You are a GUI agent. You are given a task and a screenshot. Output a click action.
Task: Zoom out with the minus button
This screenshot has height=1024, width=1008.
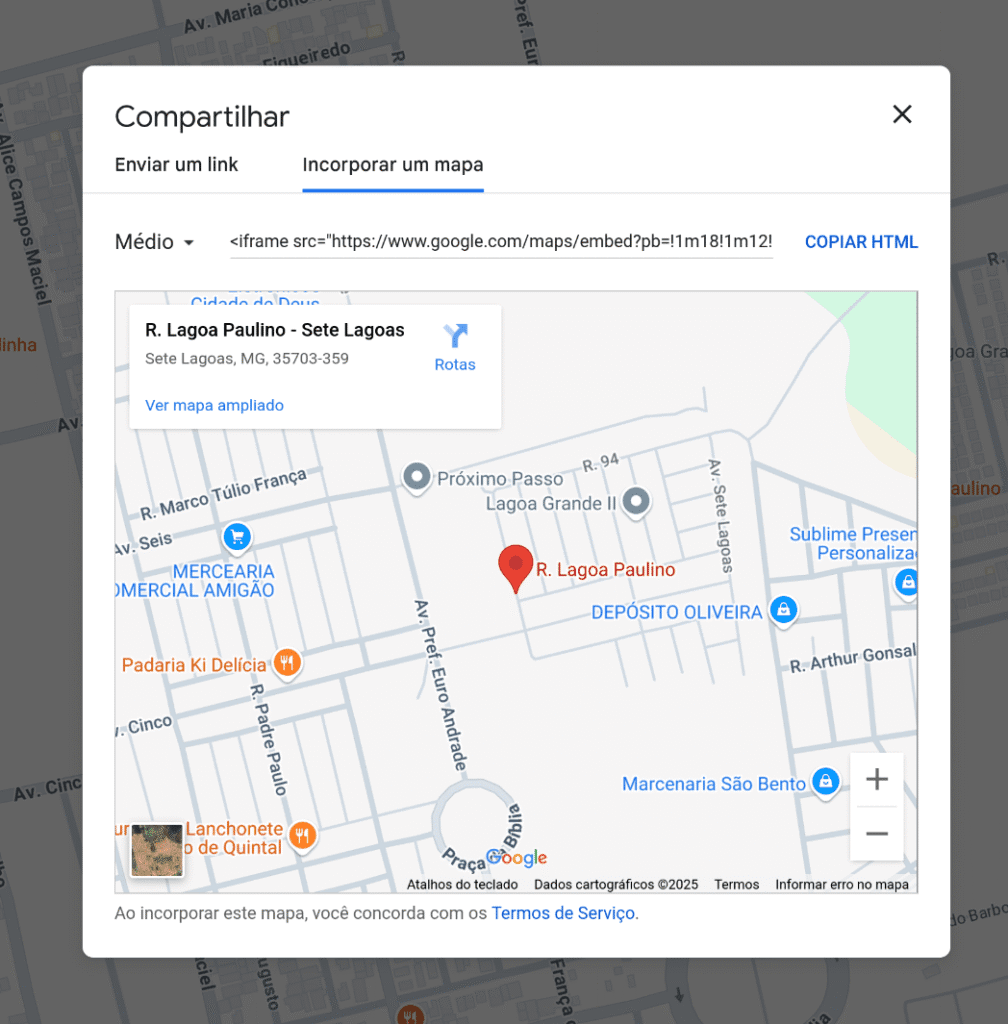[877, 834]
